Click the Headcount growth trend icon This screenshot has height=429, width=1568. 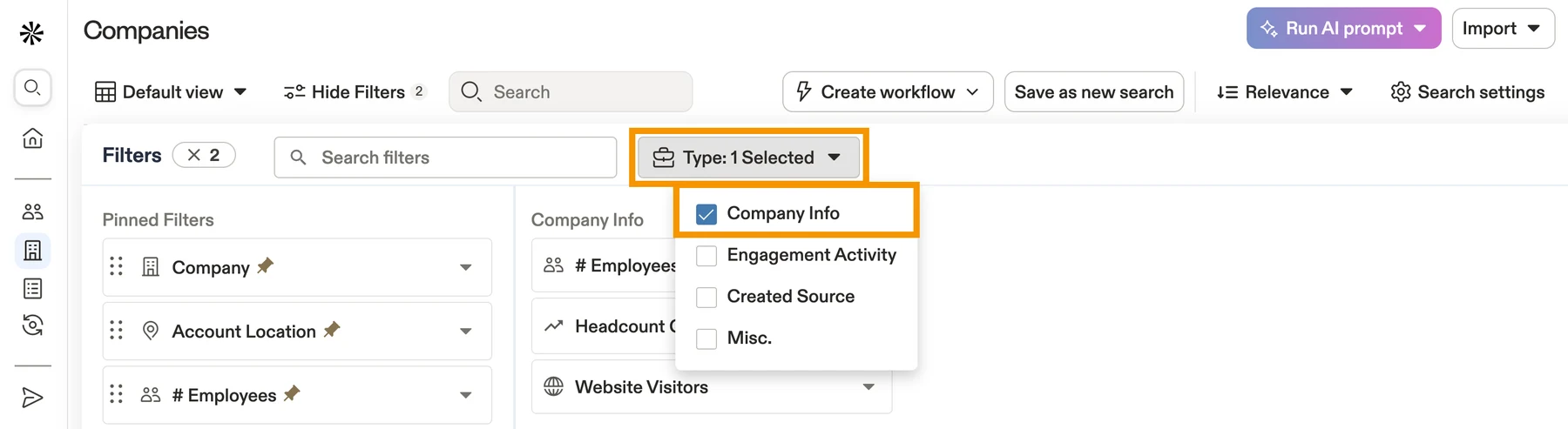click(x=553, y=325)
